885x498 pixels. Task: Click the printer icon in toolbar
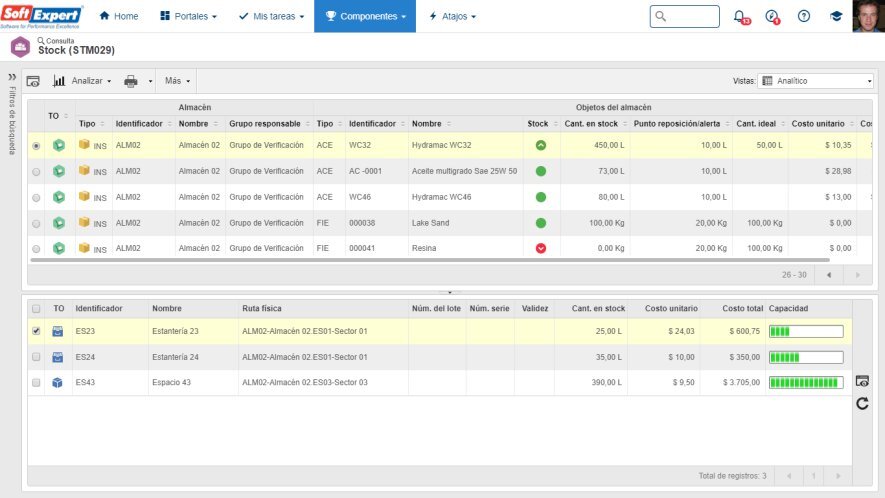131,81
